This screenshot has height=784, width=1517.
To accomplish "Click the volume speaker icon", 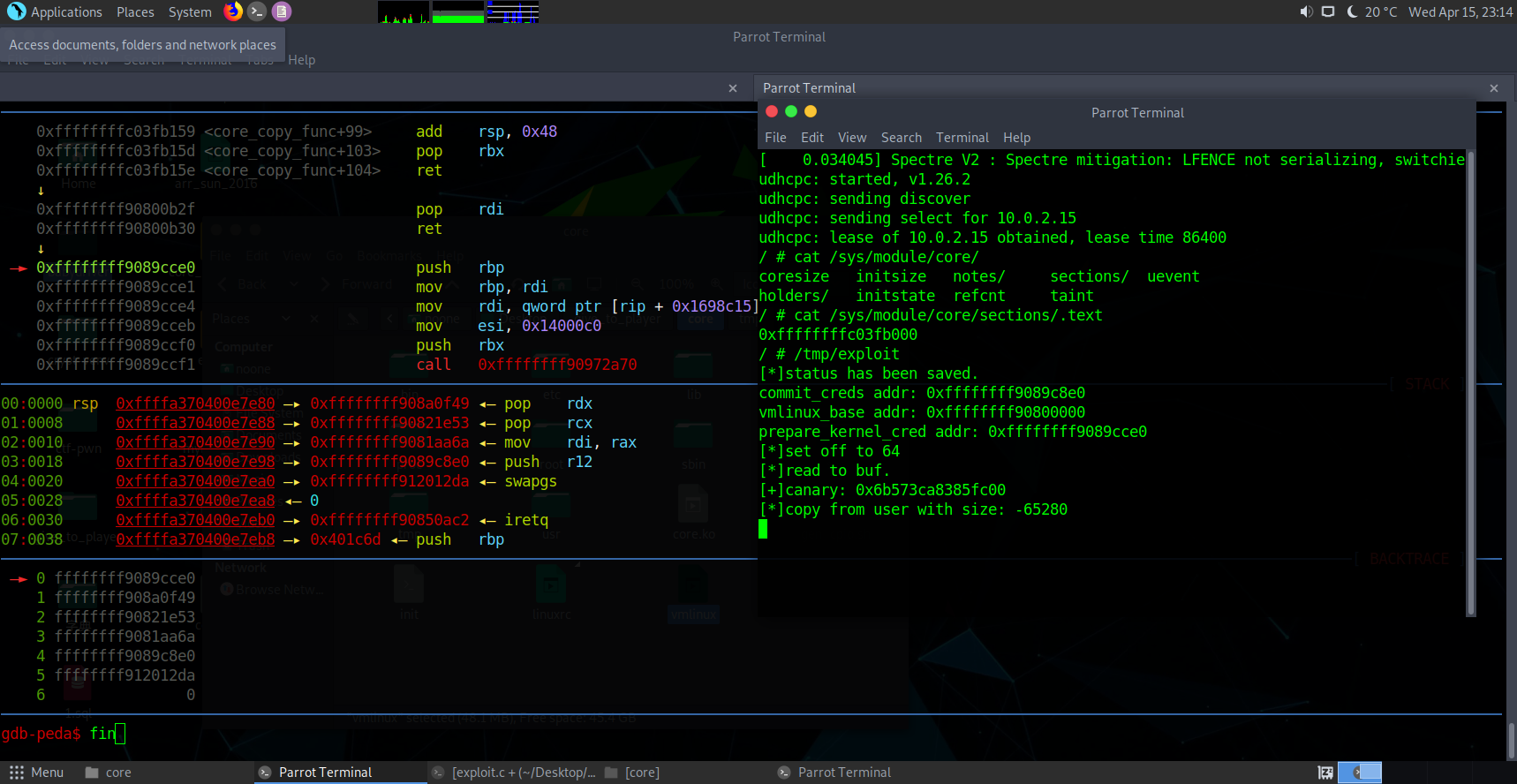I will [x=1306, y=11].
